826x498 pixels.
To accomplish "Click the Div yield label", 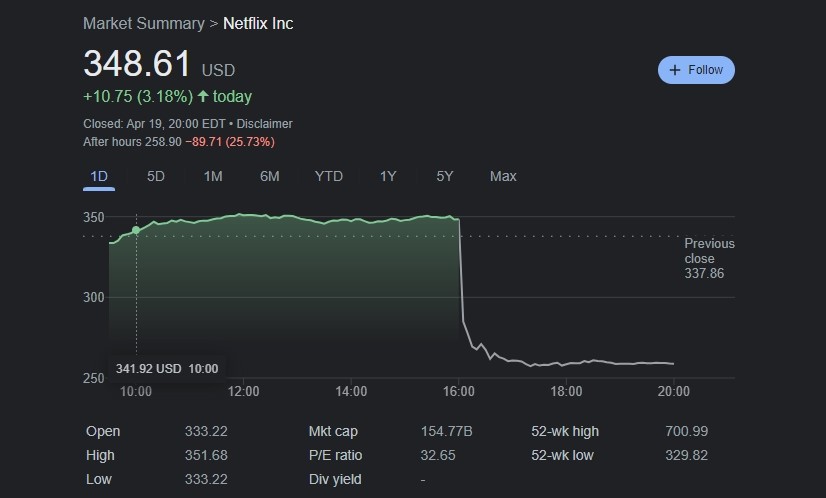I will (335, 480).
